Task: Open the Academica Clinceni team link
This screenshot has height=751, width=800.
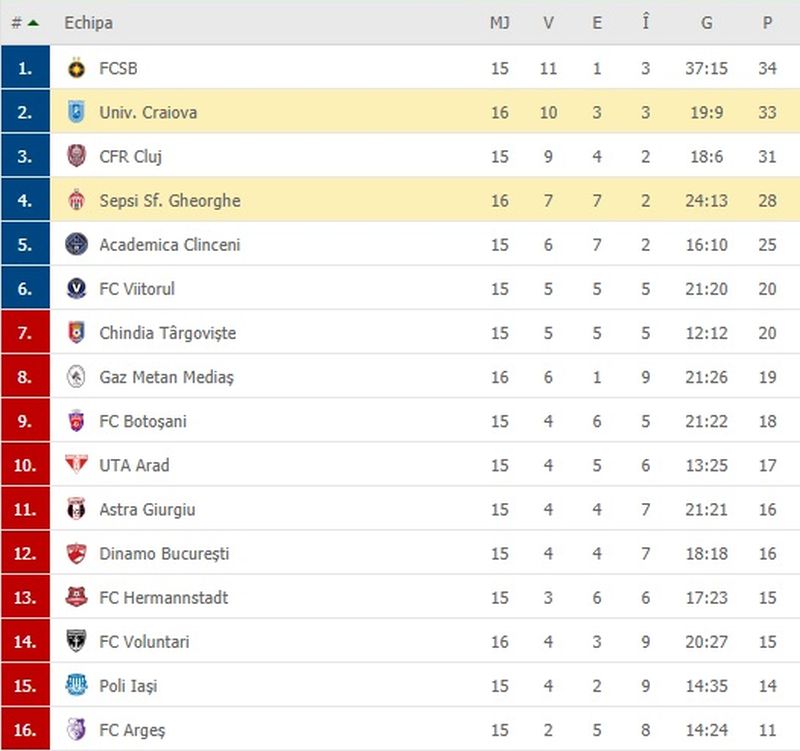Action: click(169, 245)
